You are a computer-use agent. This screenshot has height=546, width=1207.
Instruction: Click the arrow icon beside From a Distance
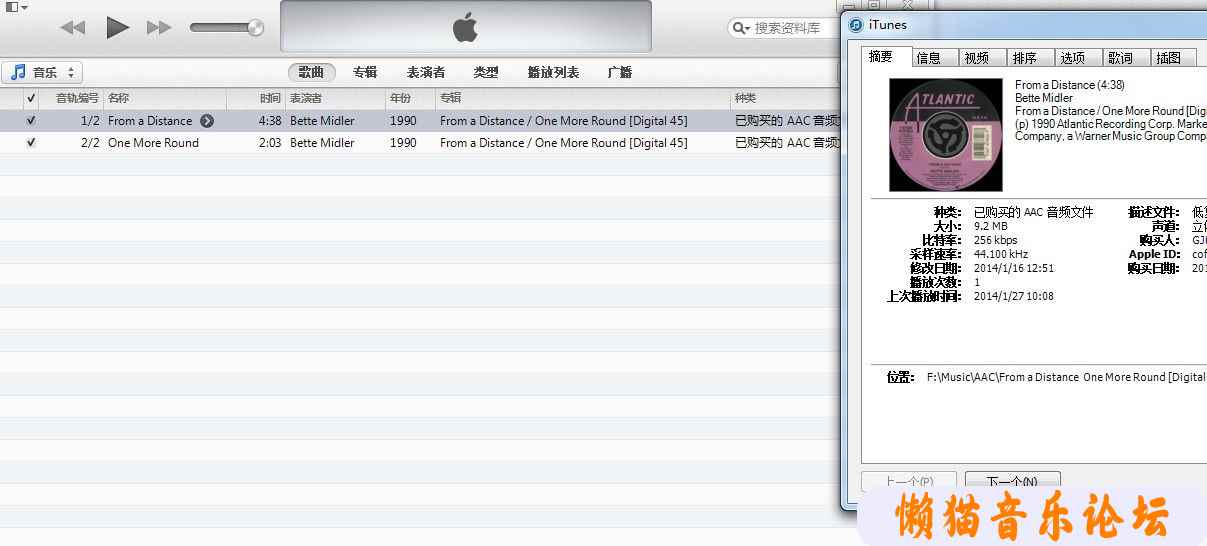click(x=207, y=121)
